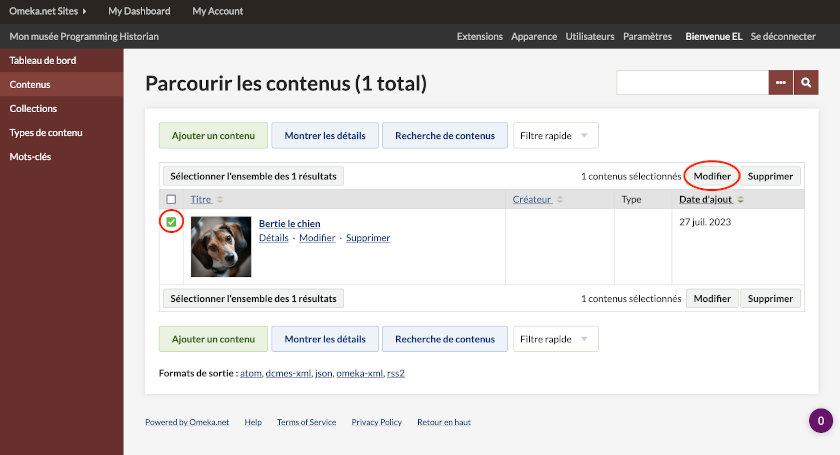This screenshot has height=455, width=840.
Task: Click the Bertie dog thumbnail image
Action: click(221, 247)
